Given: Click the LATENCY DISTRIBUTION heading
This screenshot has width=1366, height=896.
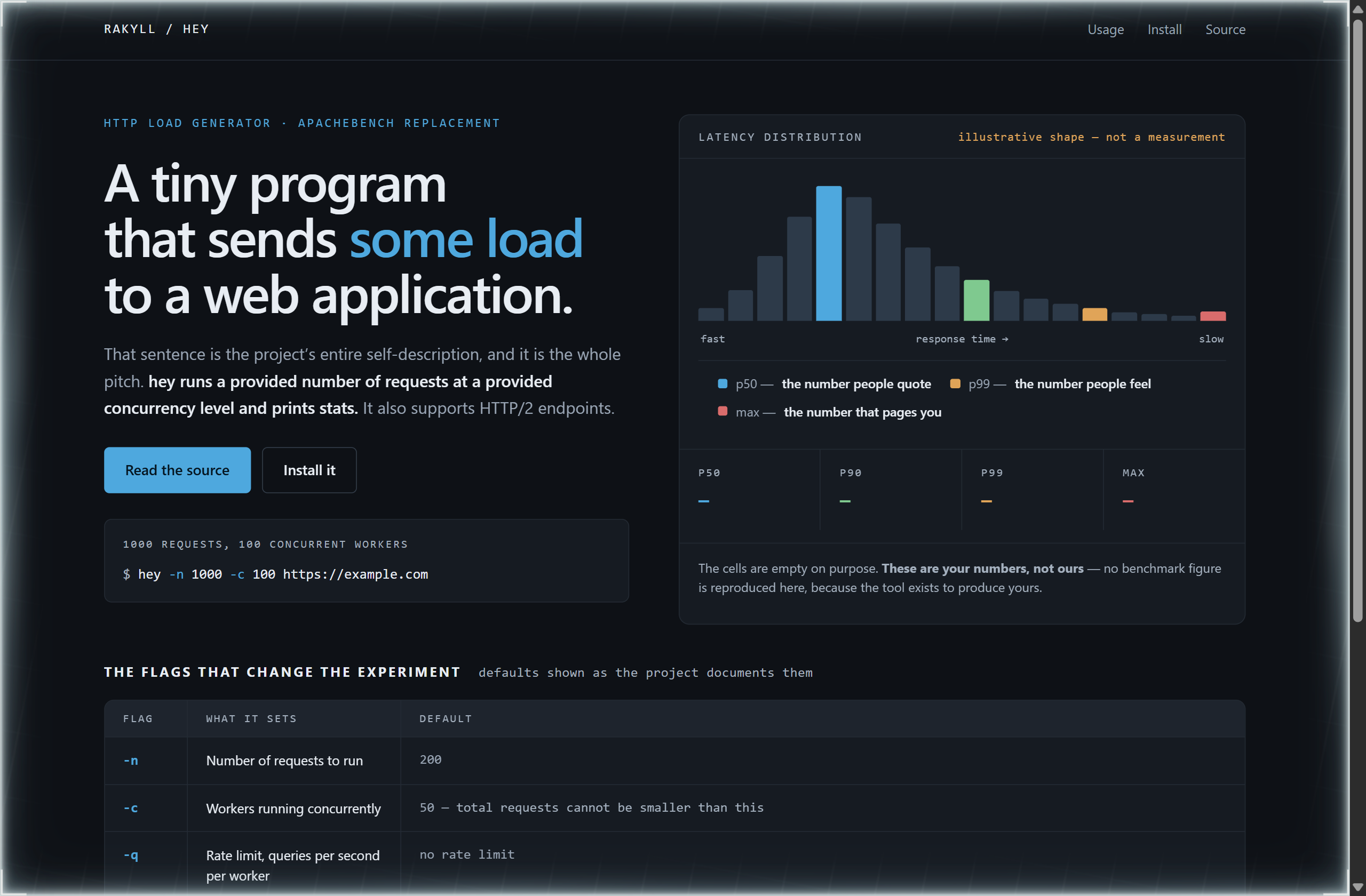Looking at the screenshot, I should point(780,137).
